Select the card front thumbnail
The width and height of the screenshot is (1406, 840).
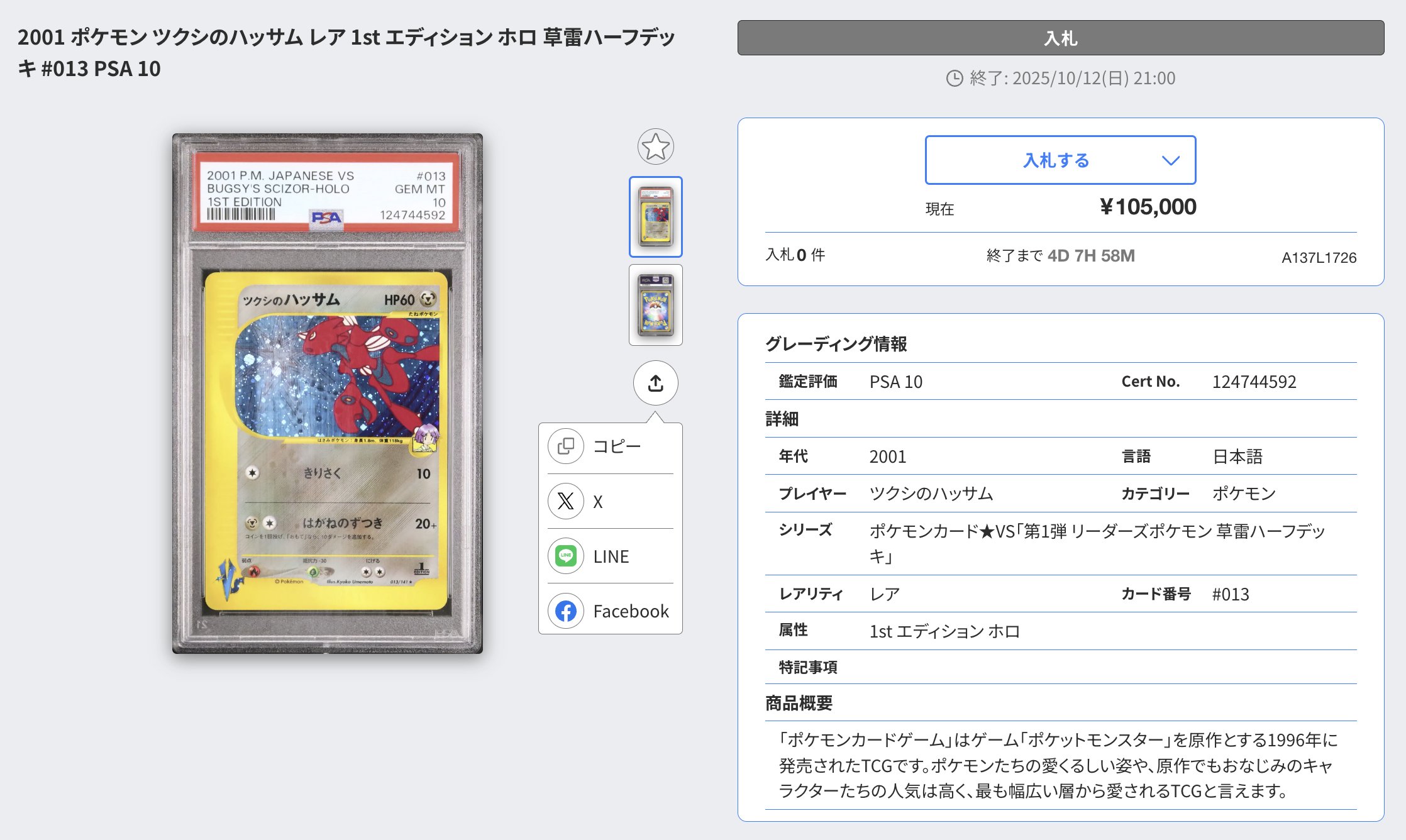pos(655,217)
